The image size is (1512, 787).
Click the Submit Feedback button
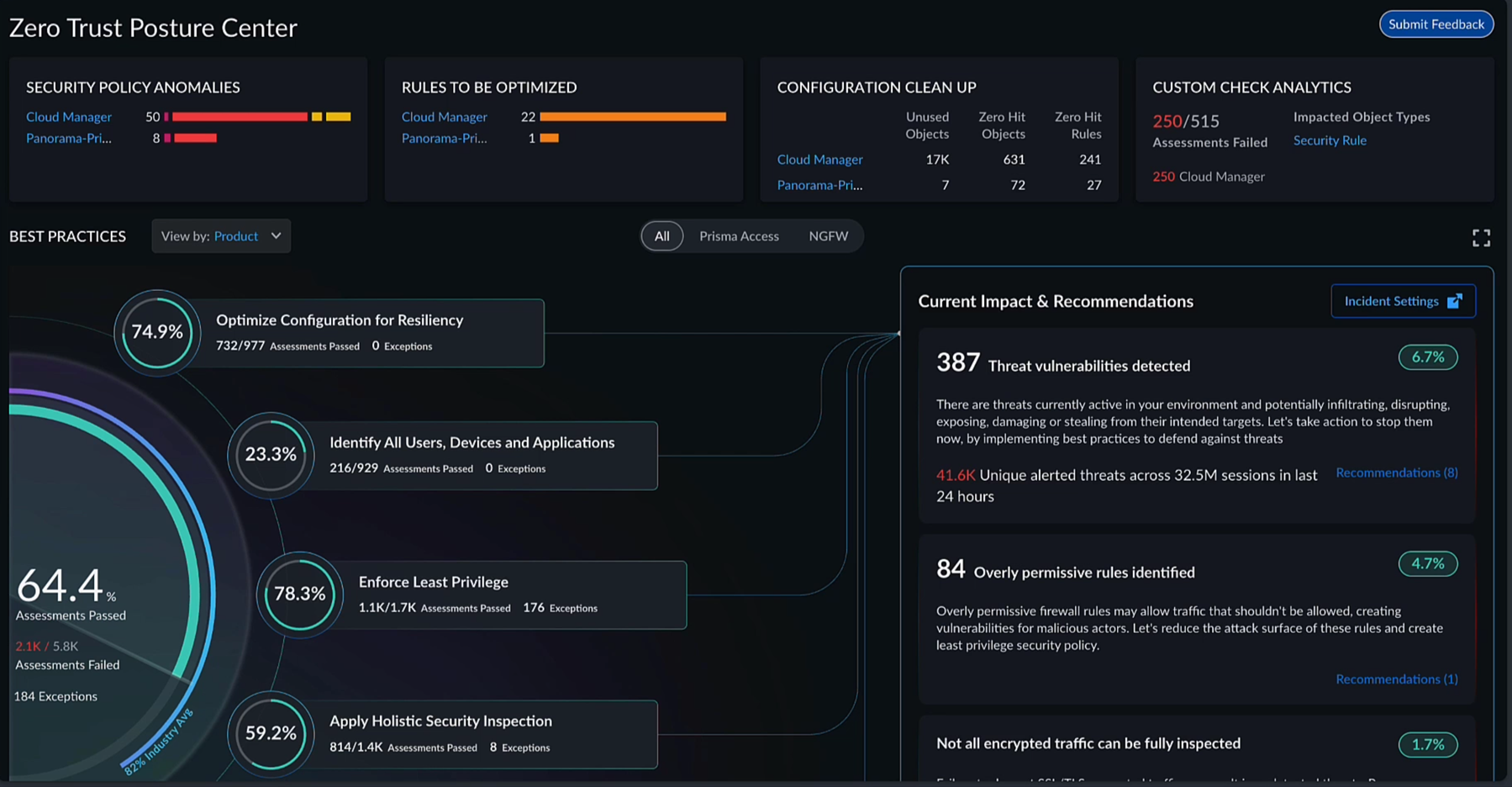pyautogui.click(x=1436, y=24)
